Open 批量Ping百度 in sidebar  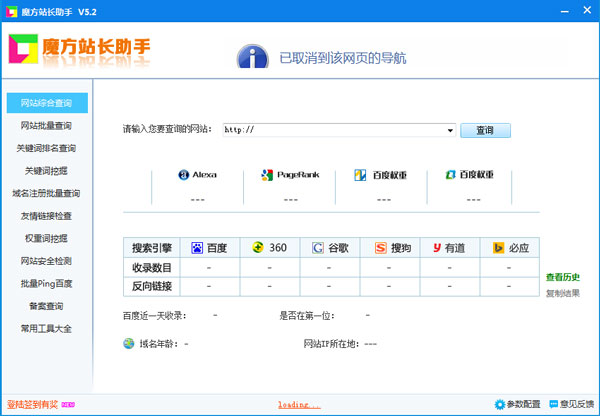(46, 284)
